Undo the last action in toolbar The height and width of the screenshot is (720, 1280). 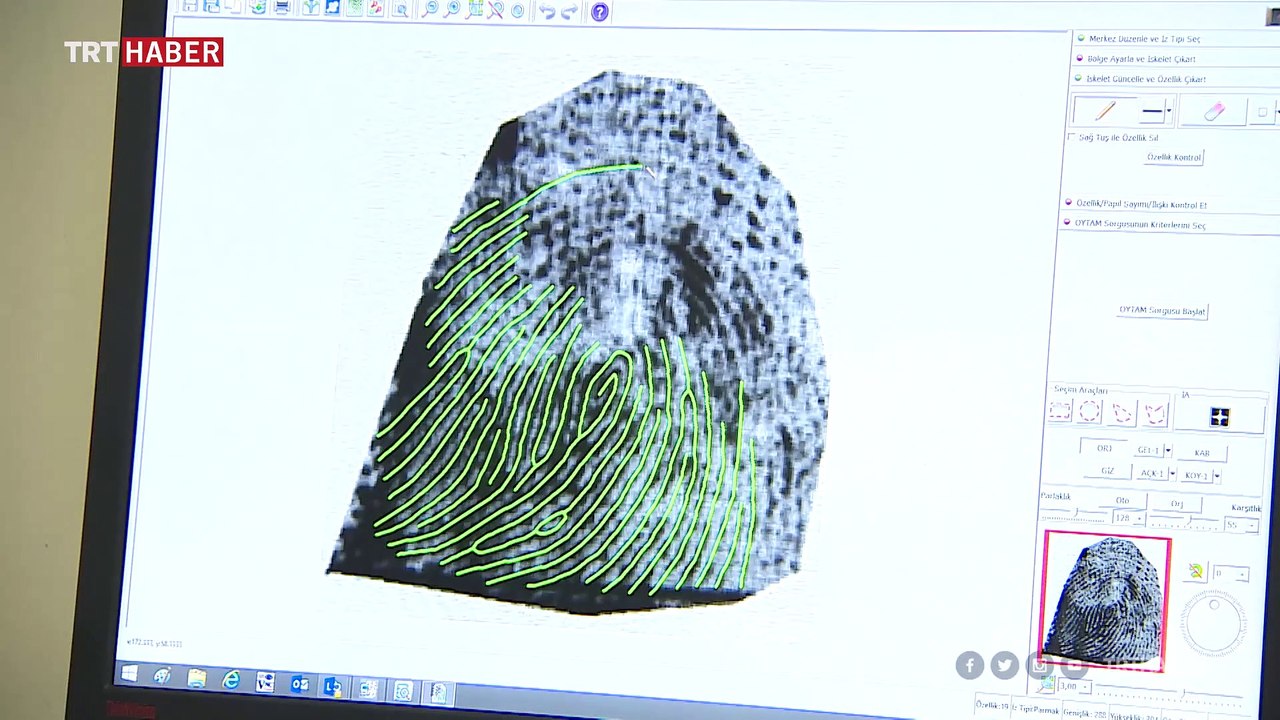(x=547, y=11)
